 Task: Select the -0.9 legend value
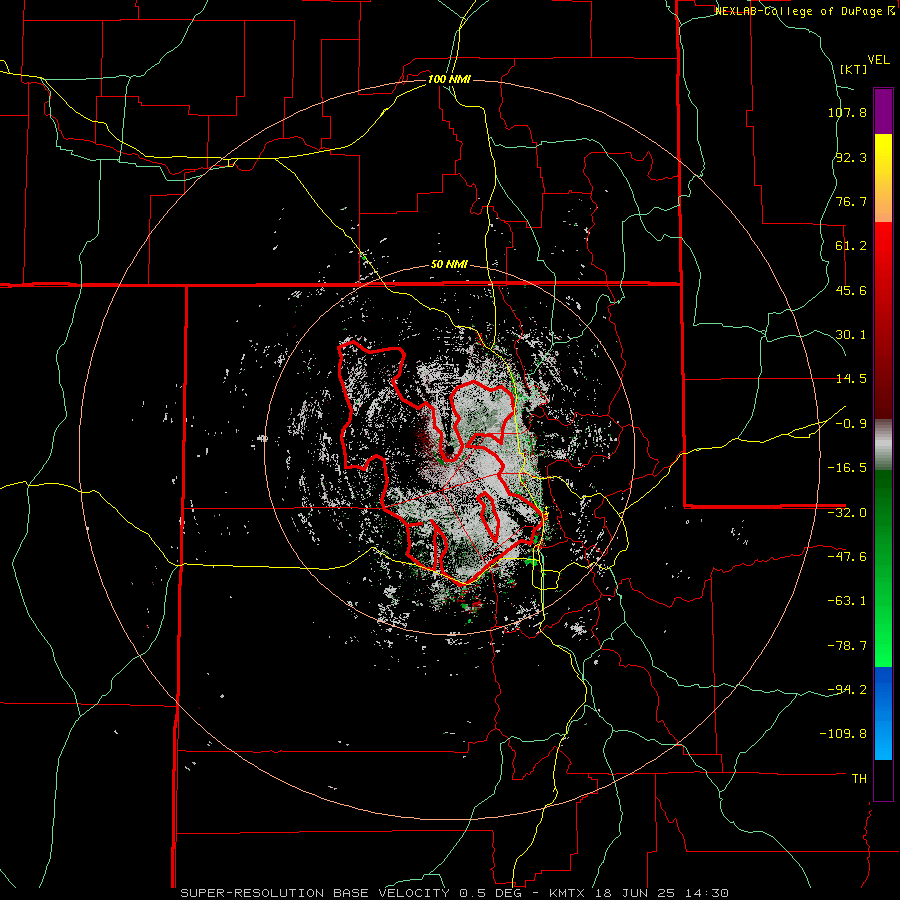pos(851,424)
